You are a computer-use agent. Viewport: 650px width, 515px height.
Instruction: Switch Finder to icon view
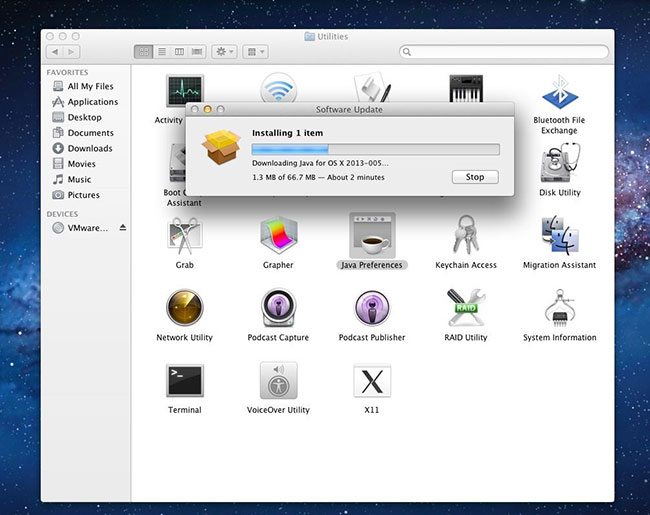pyautogui.click(x=143, y=52)
